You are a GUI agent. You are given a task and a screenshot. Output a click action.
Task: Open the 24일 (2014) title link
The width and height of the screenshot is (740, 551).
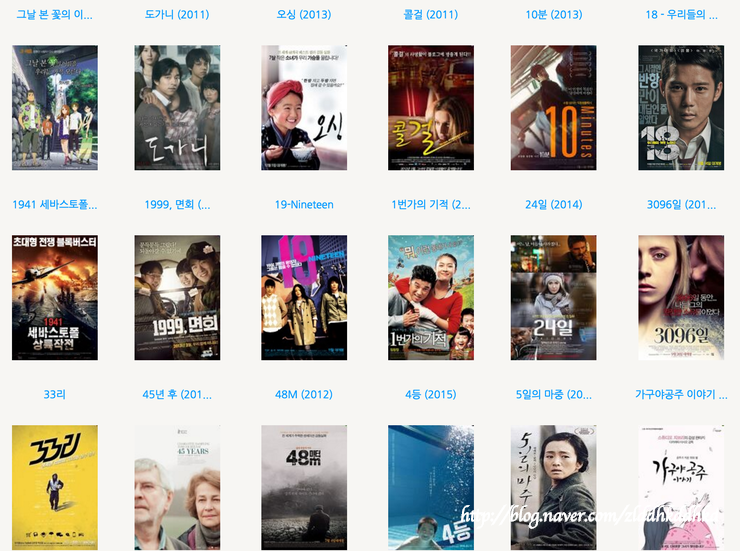554,204
